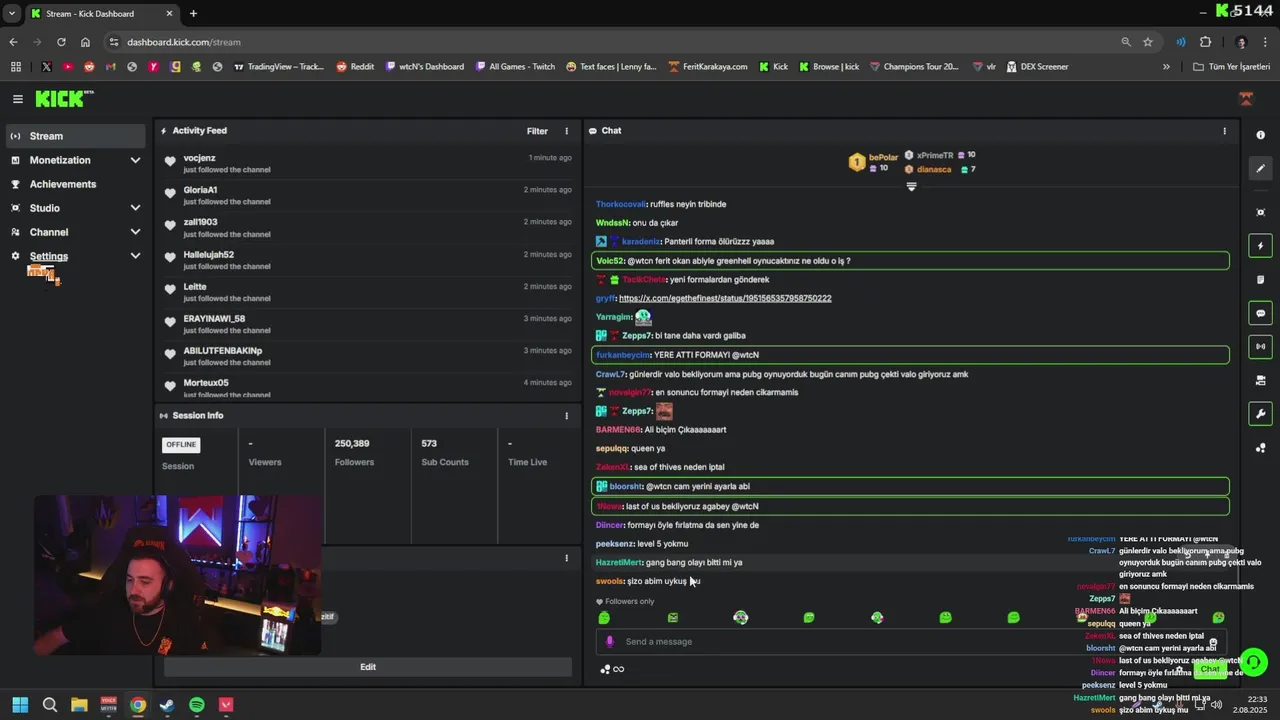This screenshot has height=720, width=1280.
Task: Collapse the chat leaderboard chevron under bePolar
Action: pyautogui.click(x=911, y=187)
